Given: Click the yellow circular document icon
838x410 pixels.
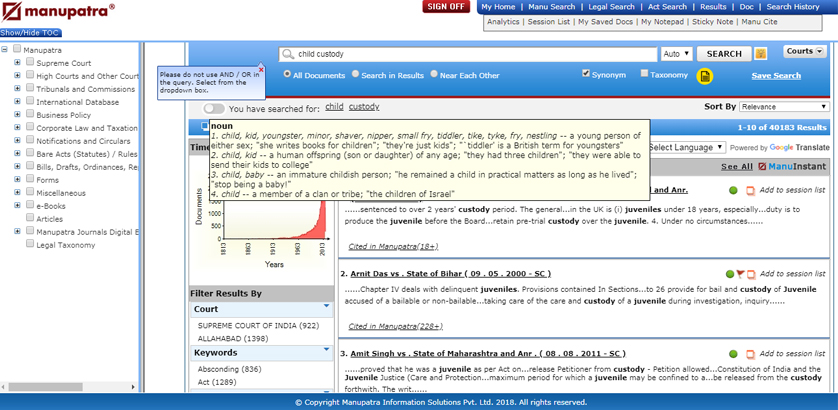Looking at the screenshot, I should [705, 76].
